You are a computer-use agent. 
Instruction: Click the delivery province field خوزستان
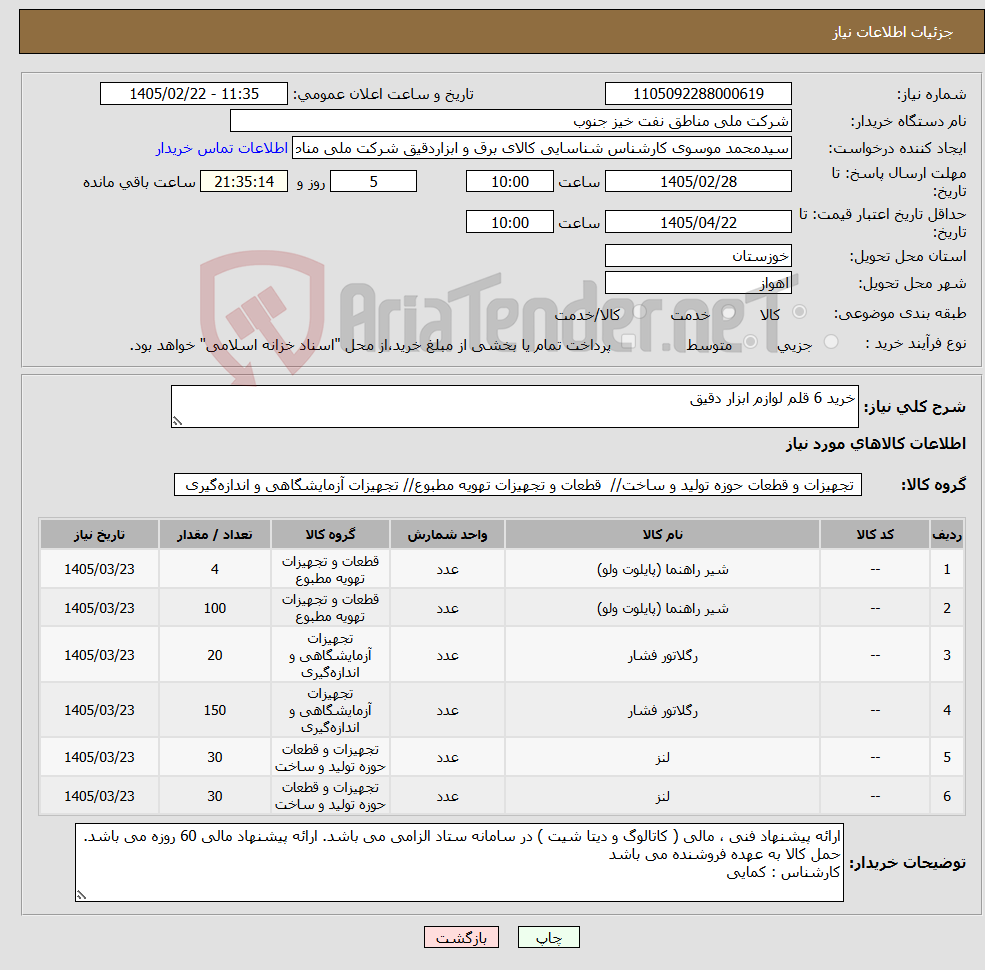[x=698, y=256]
